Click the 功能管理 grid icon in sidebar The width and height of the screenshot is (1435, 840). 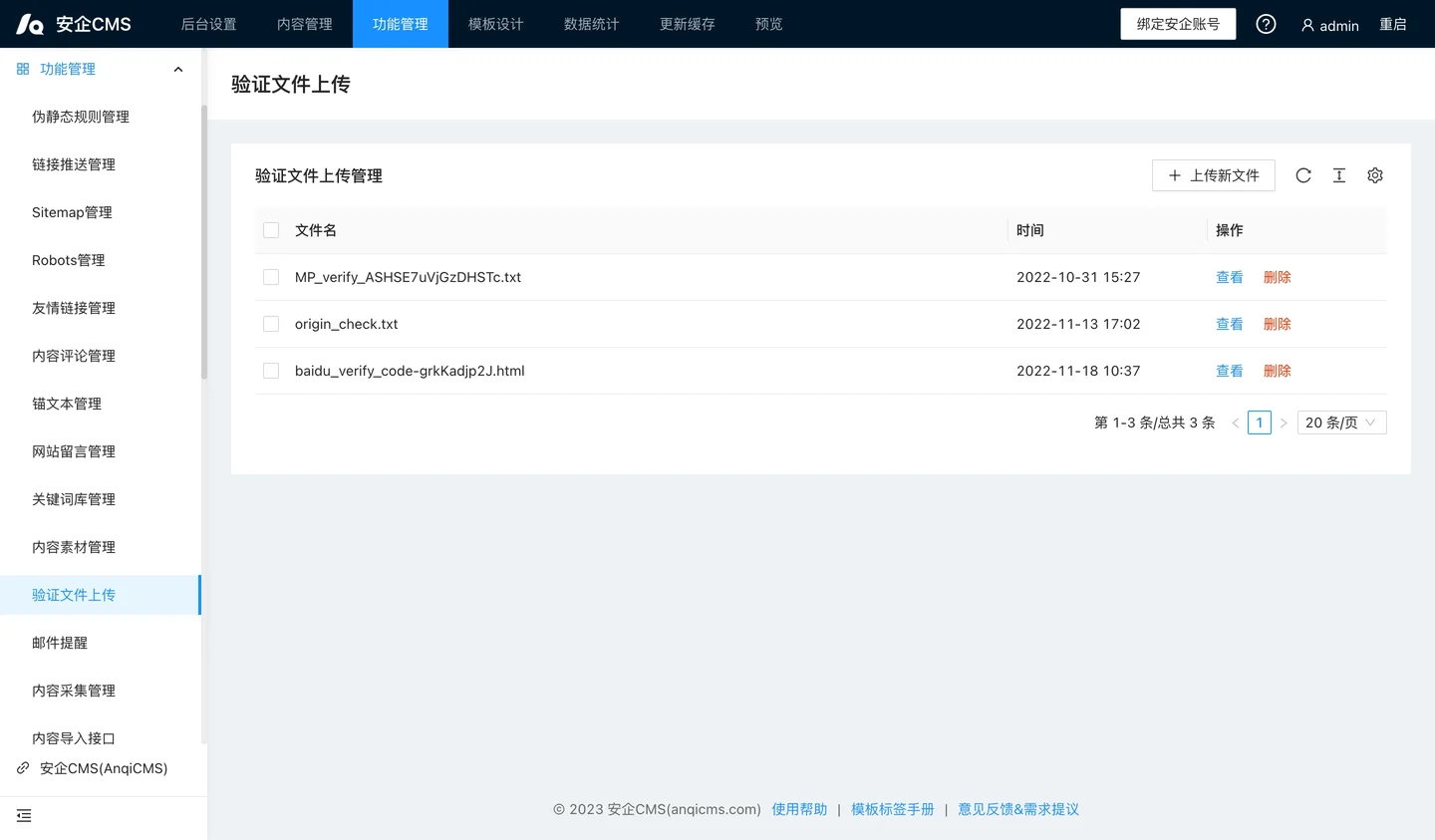[23, 69]
